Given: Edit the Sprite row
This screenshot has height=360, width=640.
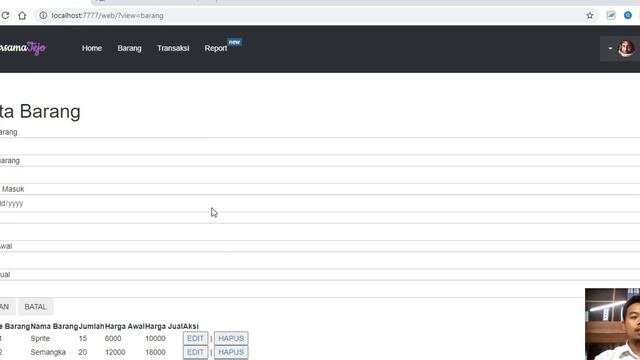Looking at the screenshot, I should [x=195, y=338].
